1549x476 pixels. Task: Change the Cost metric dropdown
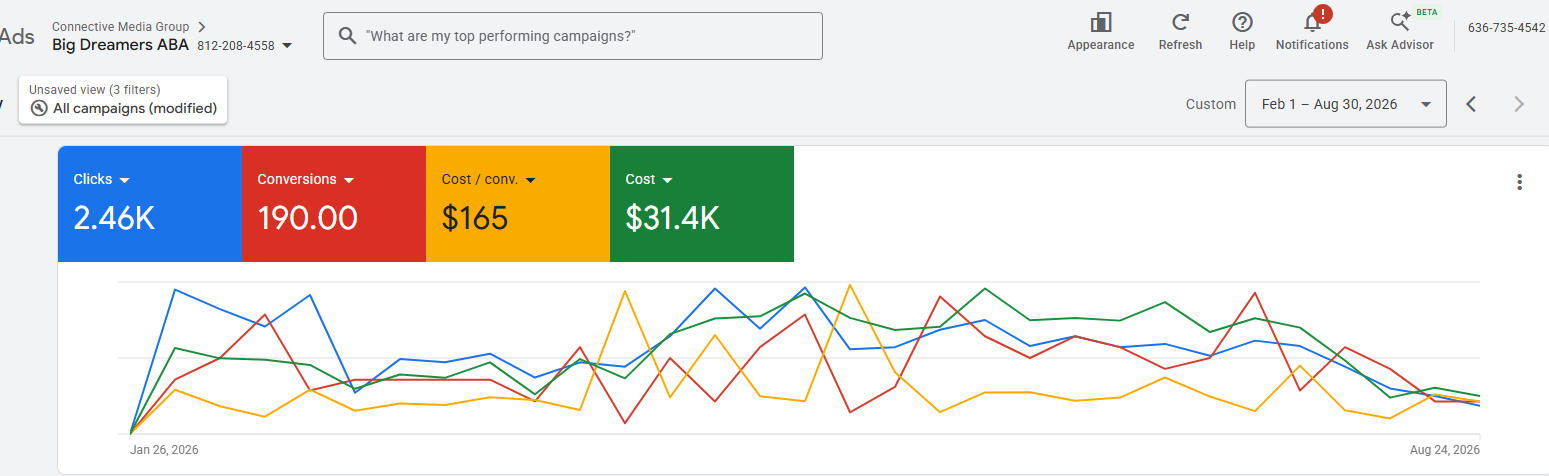(667, 180)
